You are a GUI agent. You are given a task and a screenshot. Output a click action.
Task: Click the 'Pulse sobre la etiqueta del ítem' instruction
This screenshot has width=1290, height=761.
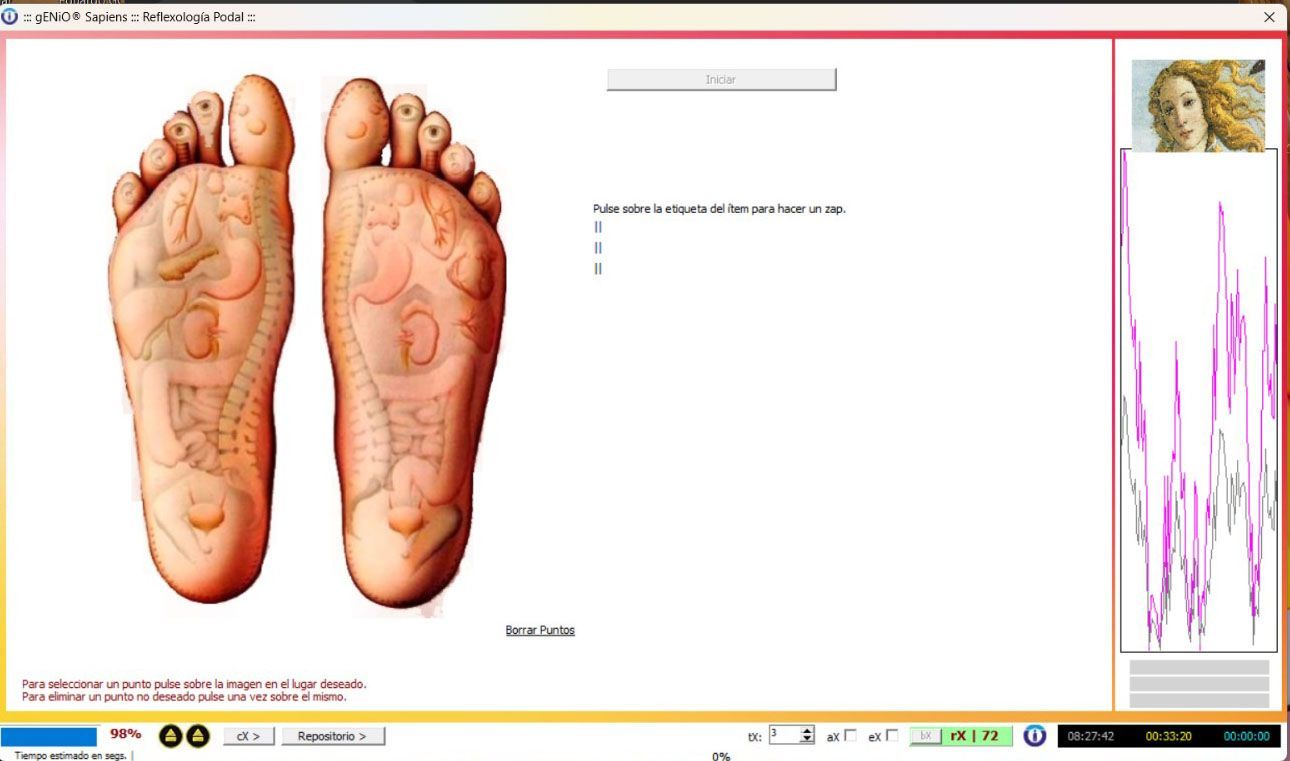[719, 209]
